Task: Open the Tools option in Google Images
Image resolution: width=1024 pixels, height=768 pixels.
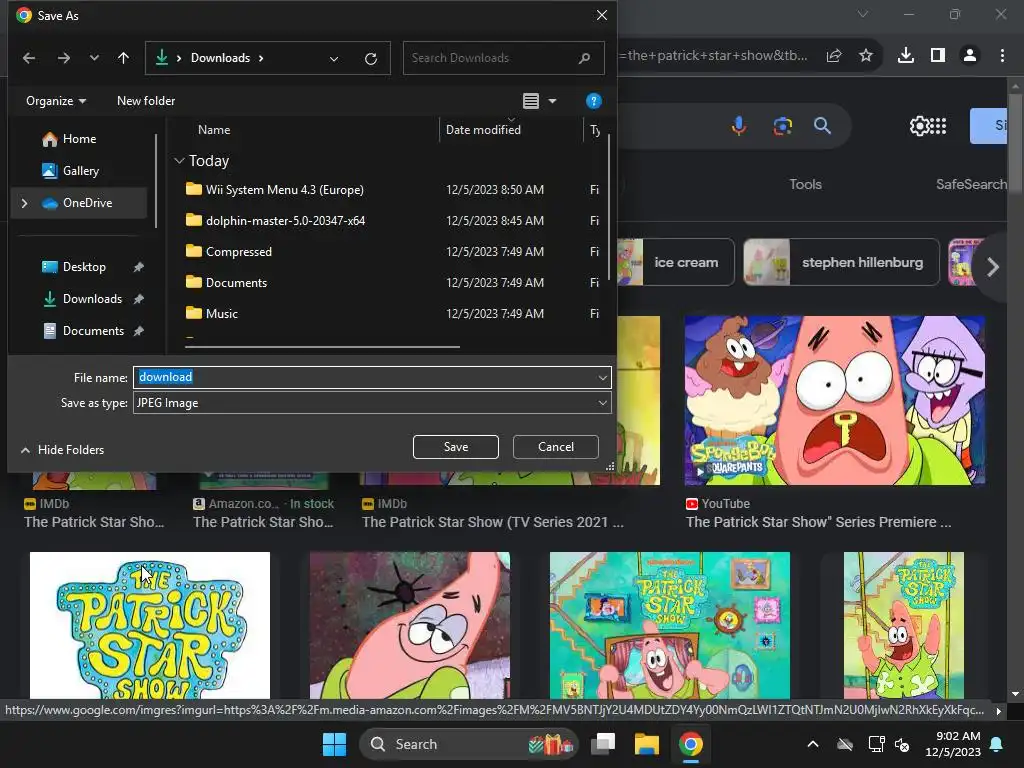Action: point(805,184)
